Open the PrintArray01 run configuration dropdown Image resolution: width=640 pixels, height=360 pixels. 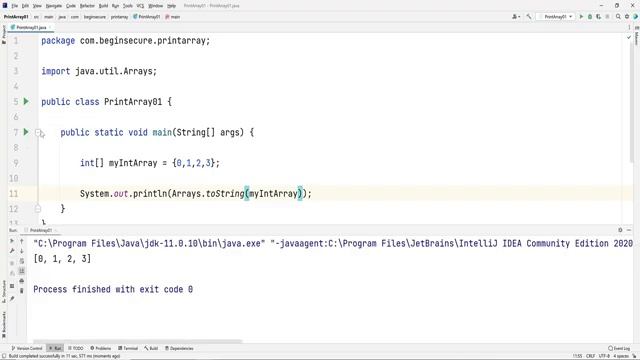tap(556, 17)
